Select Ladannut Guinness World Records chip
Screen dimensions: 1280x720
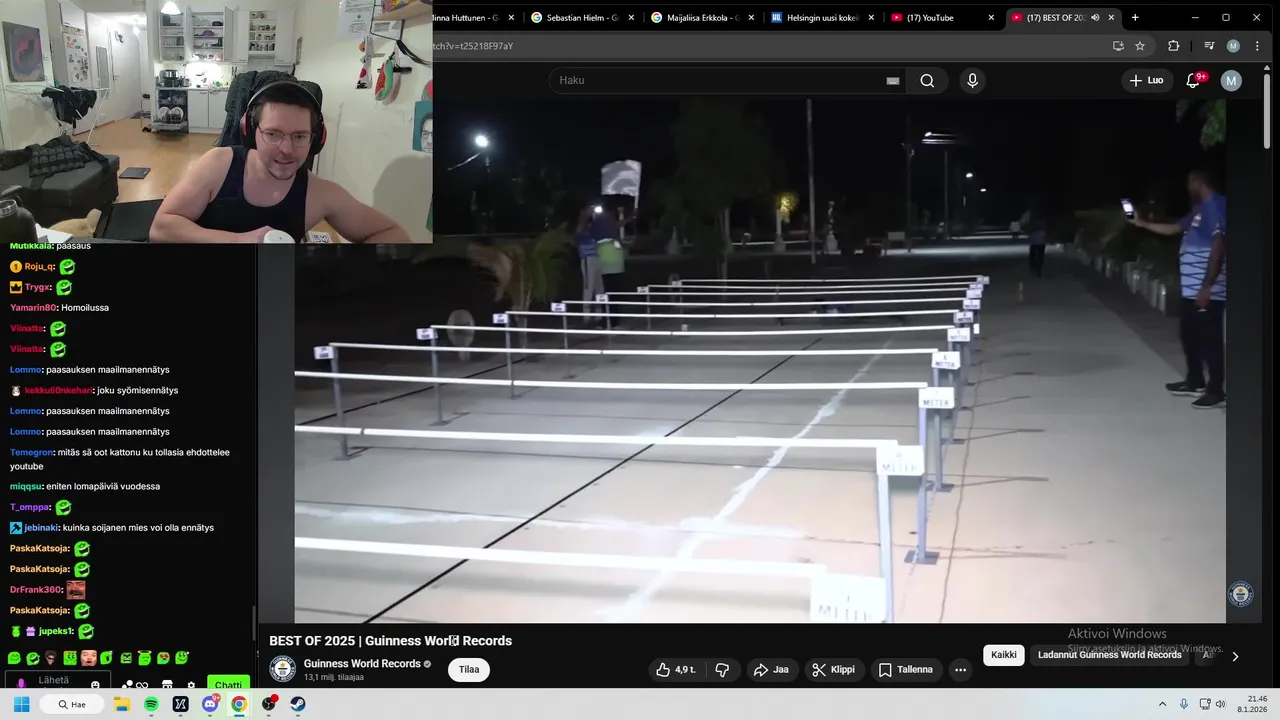pos(1110,655)
